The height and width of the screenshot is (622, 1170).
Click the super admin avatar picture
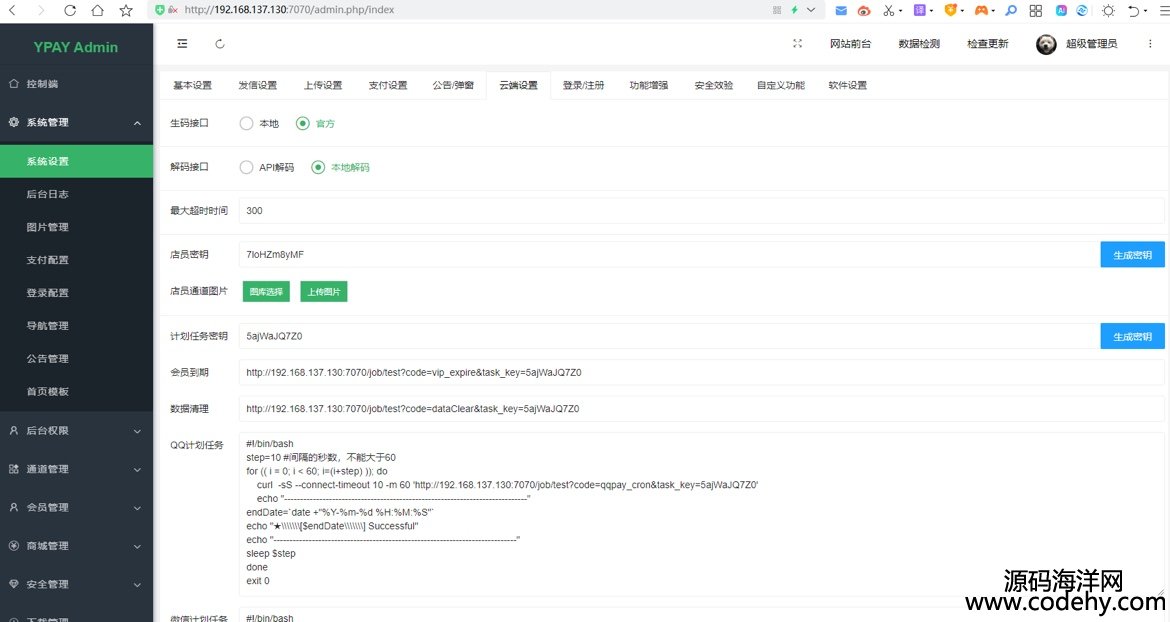[x=1046, y=44]
